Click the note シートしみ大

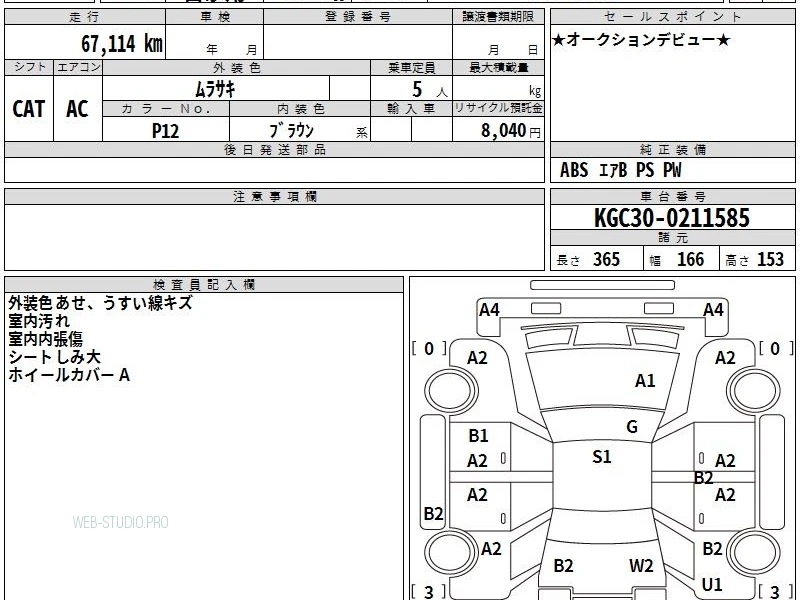54,357
